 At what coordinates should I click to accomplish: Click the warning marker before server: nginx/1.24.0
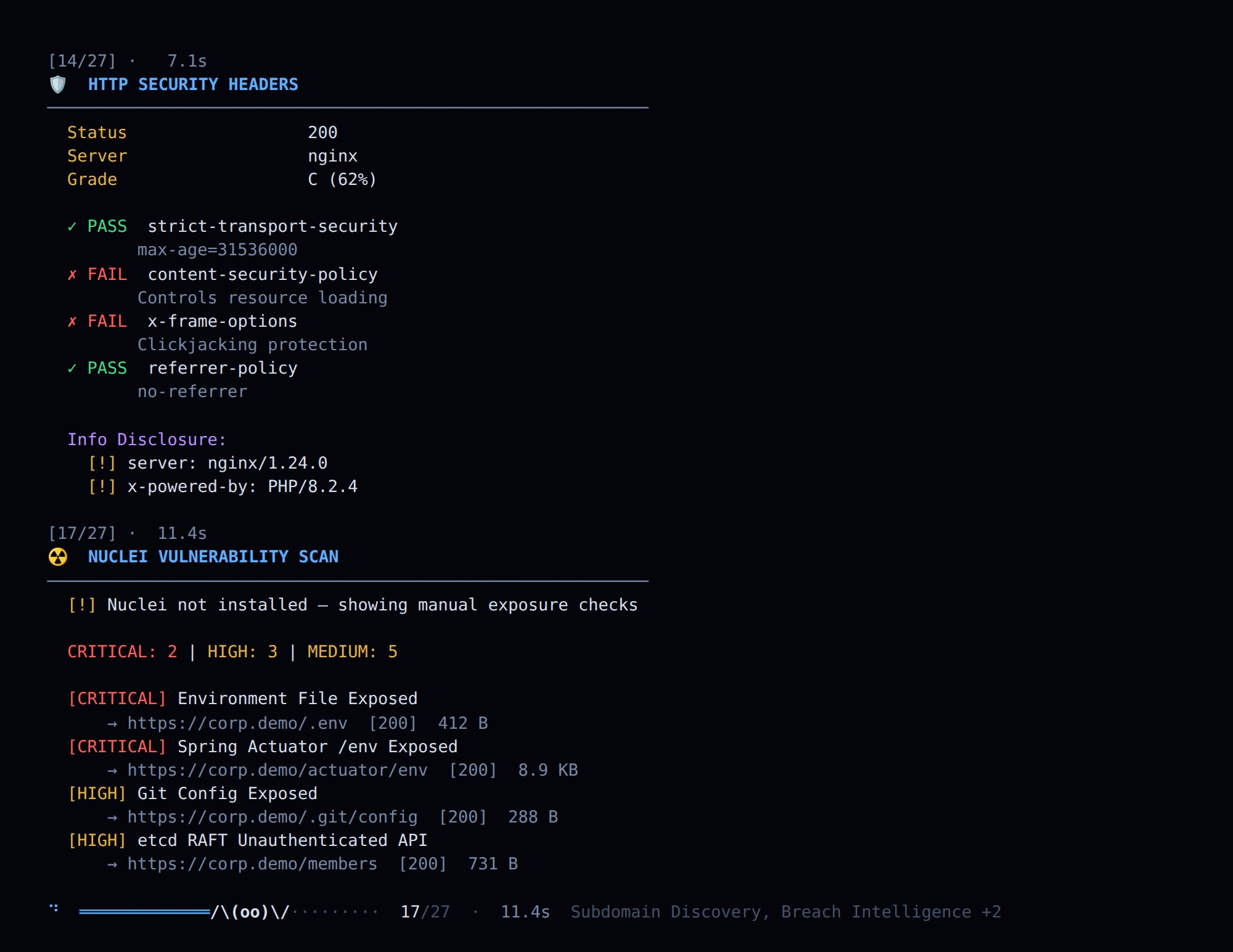[x=102, y=463]
